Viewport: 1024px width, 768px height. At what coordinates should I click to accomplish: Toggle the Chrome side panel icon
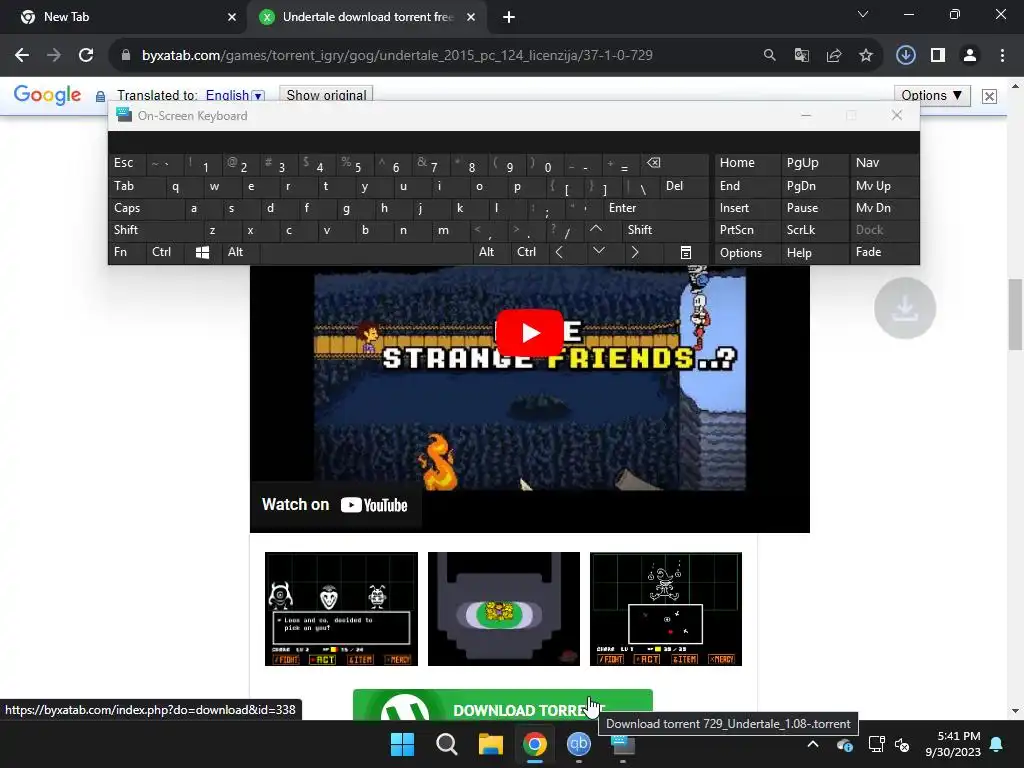[x=938, y=56]
